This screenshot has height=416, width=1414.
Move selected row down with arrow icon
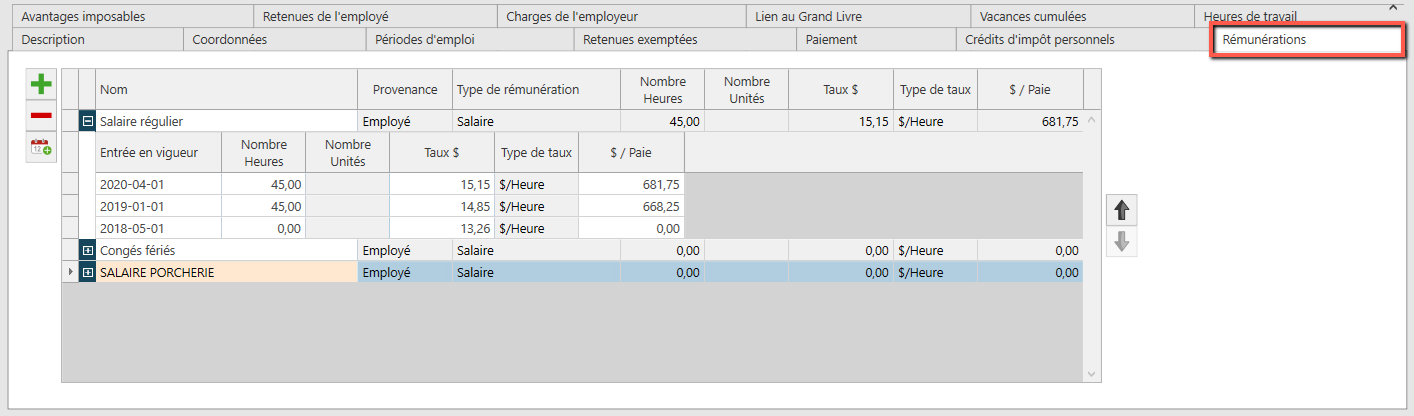1122,242
